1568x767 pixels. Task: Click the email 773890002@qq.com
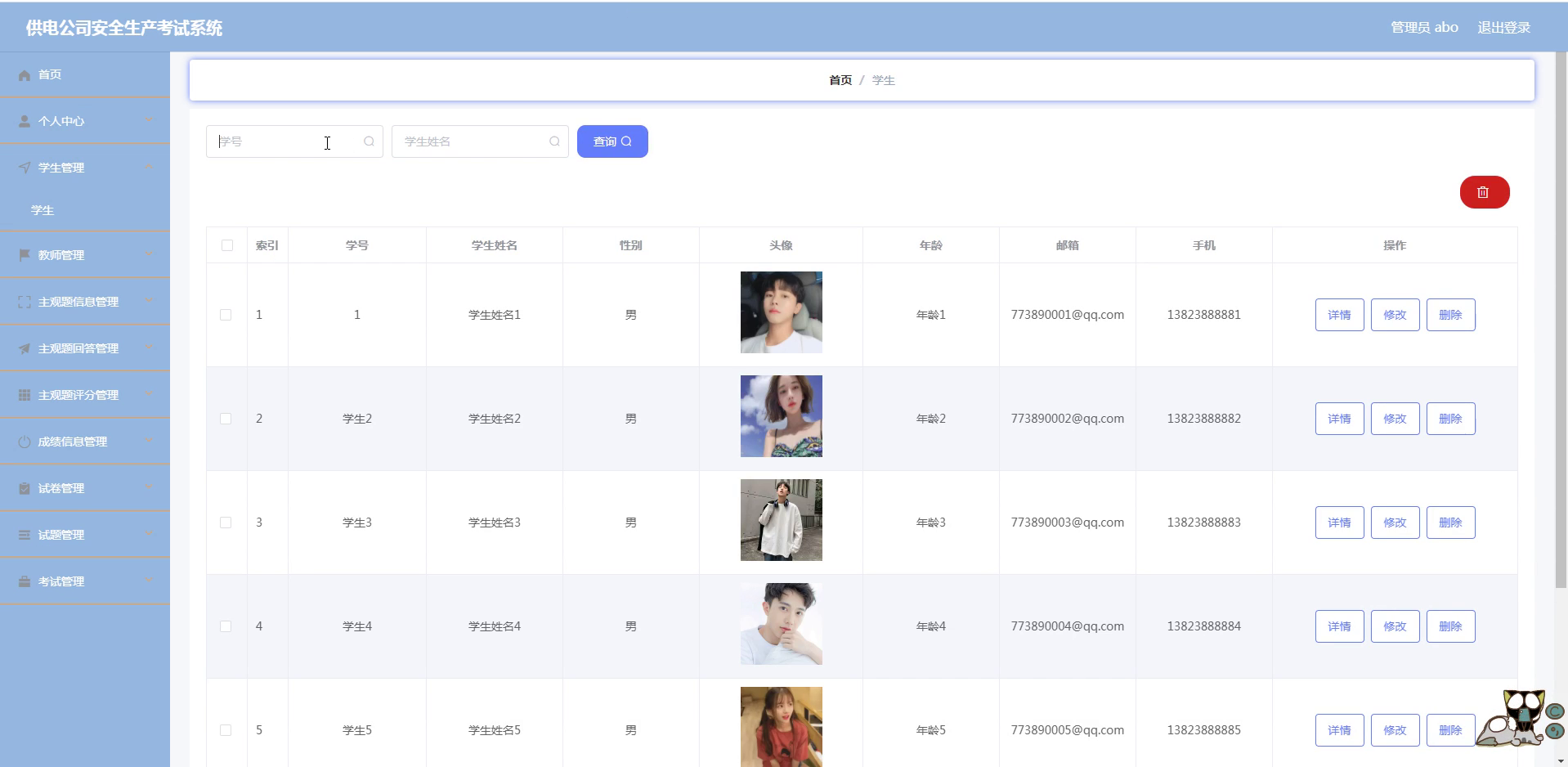[1067, 419]
